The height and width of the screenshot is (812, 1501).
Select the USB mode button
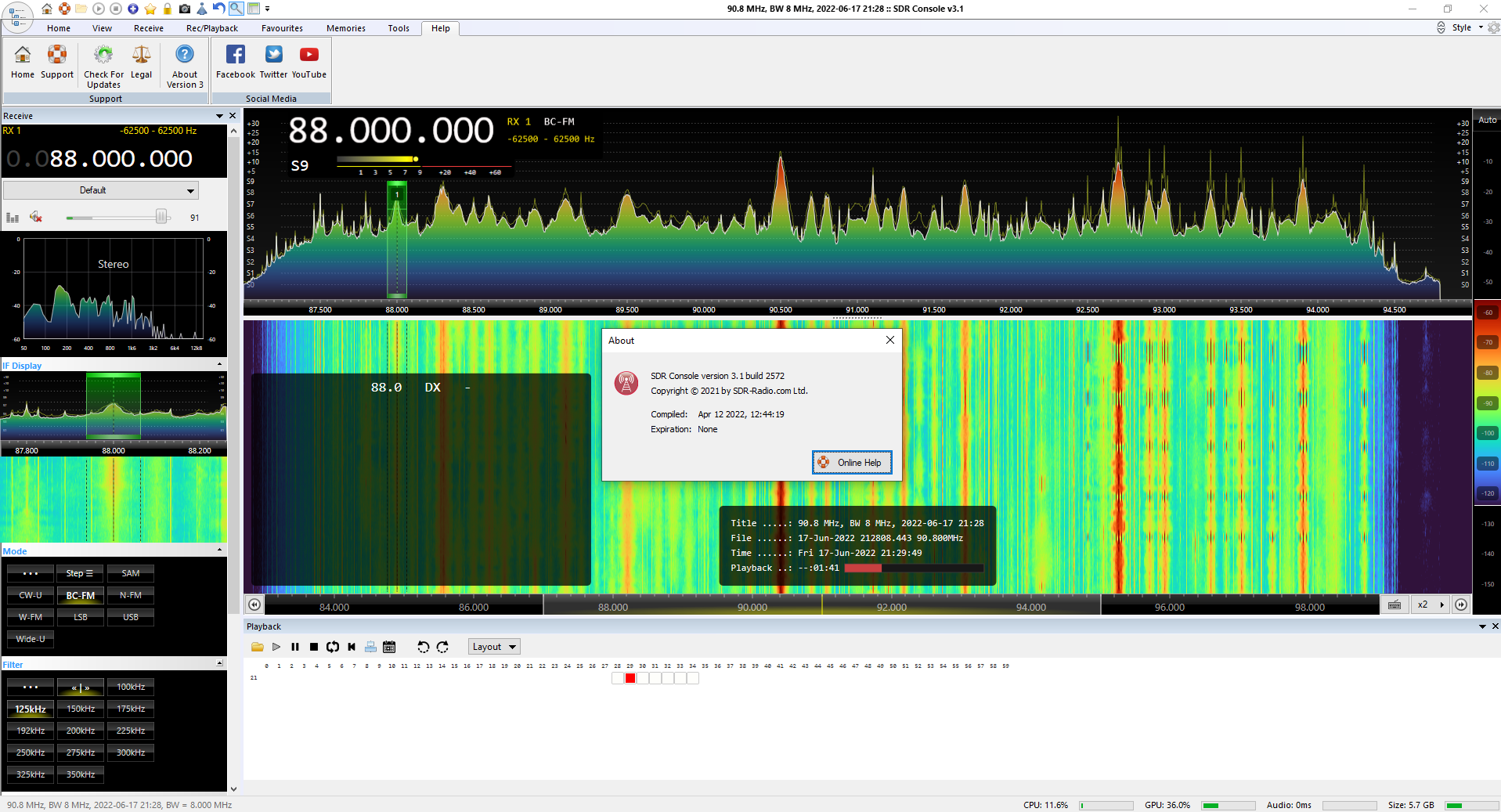[x=131, y=617]
